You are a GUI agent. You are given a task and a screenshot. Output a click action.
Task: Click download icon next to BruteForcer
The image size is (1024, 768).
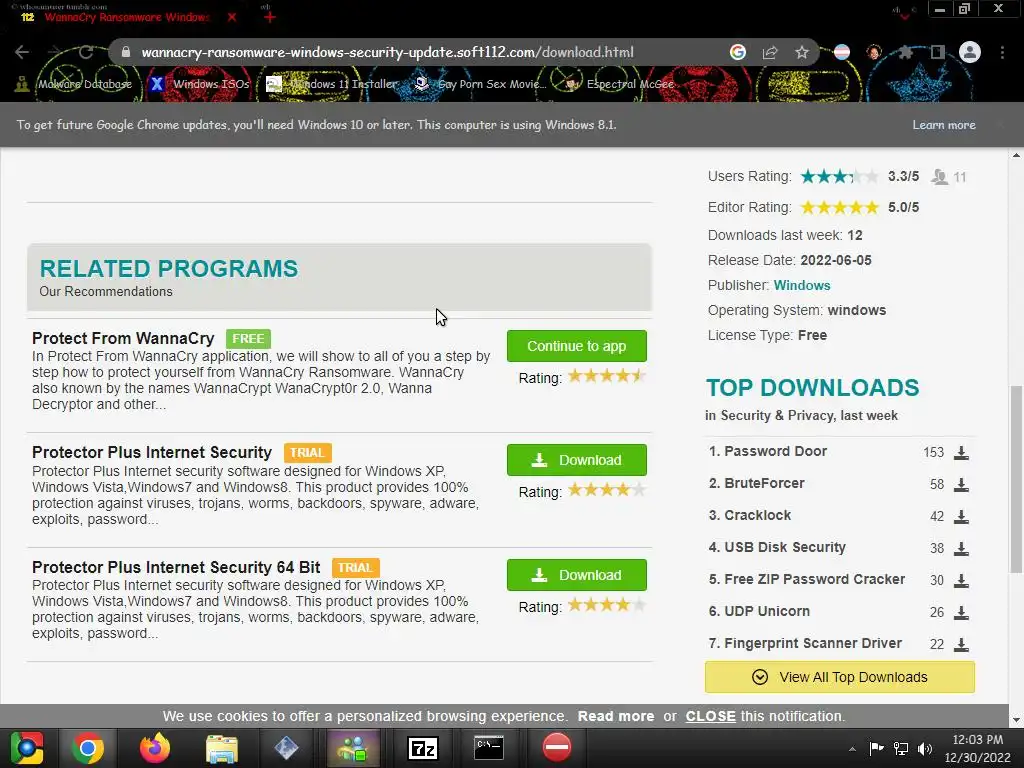click(961, 485)
